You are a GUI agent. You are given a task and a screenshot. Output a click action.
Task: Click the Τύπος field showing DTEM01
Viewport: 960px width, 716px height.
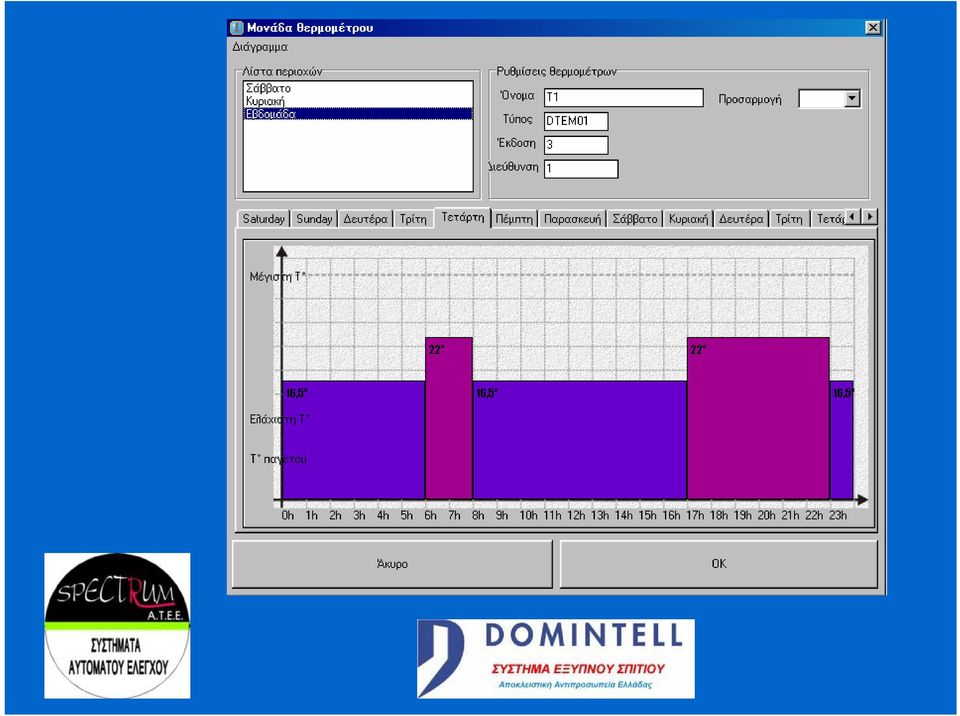click(576, 121)
